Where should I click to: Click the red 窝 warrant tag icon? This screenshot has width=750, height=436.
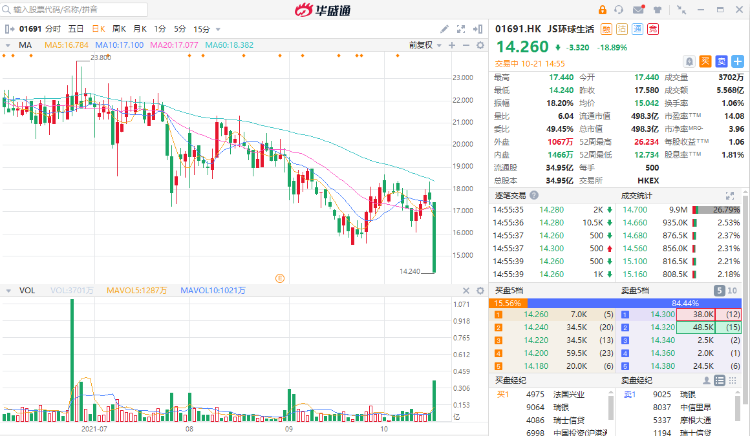(653, 29)
